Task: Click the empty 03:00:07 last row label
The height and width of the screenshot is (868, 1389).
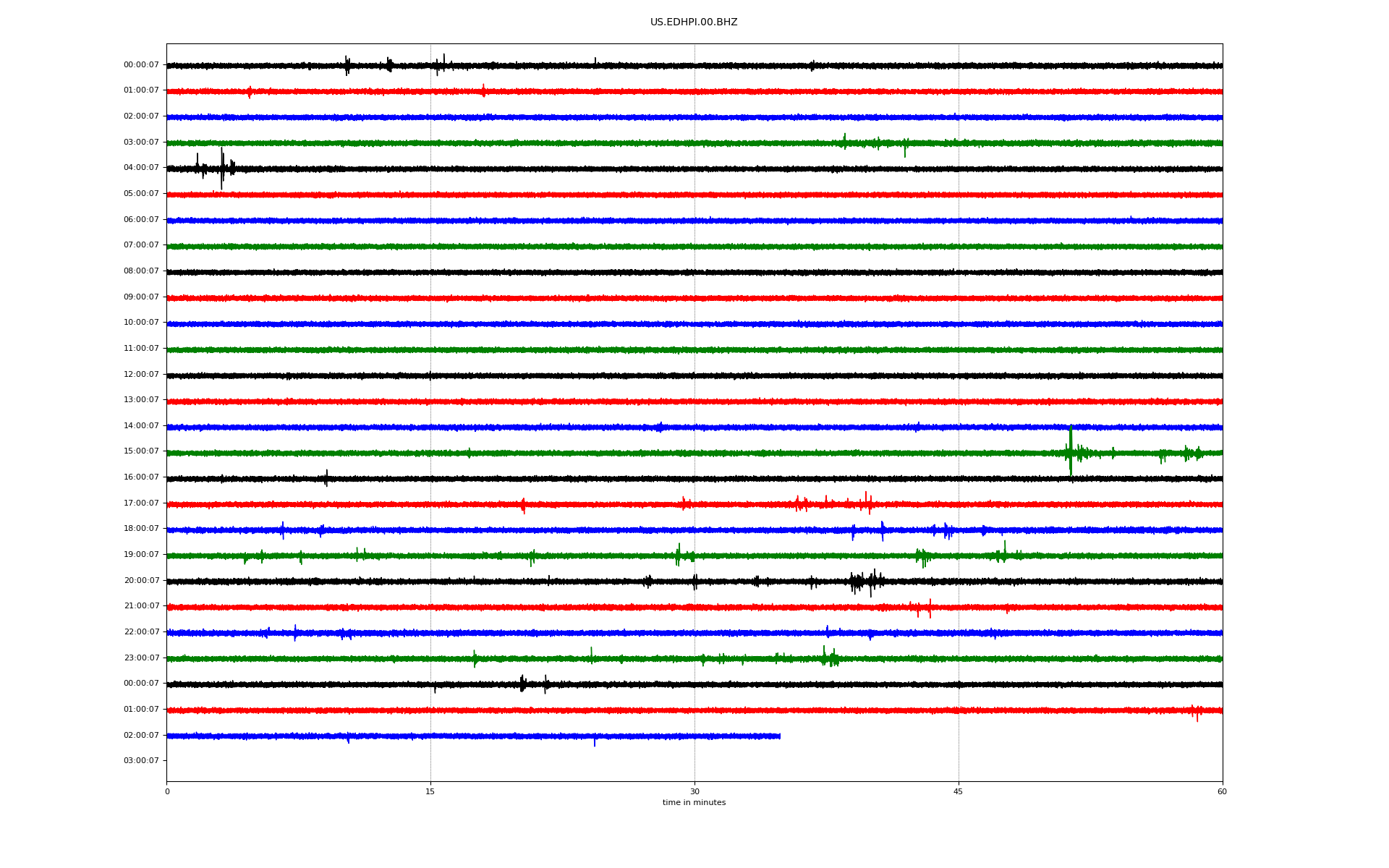Action: coord(141,761)
